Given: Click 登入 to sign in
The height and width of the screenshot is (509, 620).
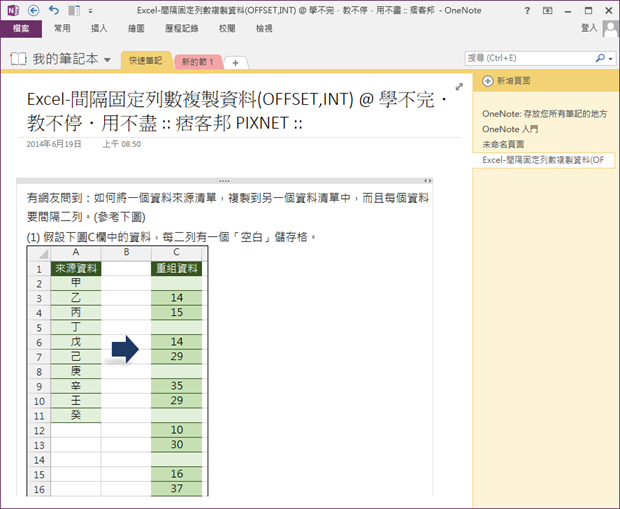Looking at the screenshot, I should [589, 28].
